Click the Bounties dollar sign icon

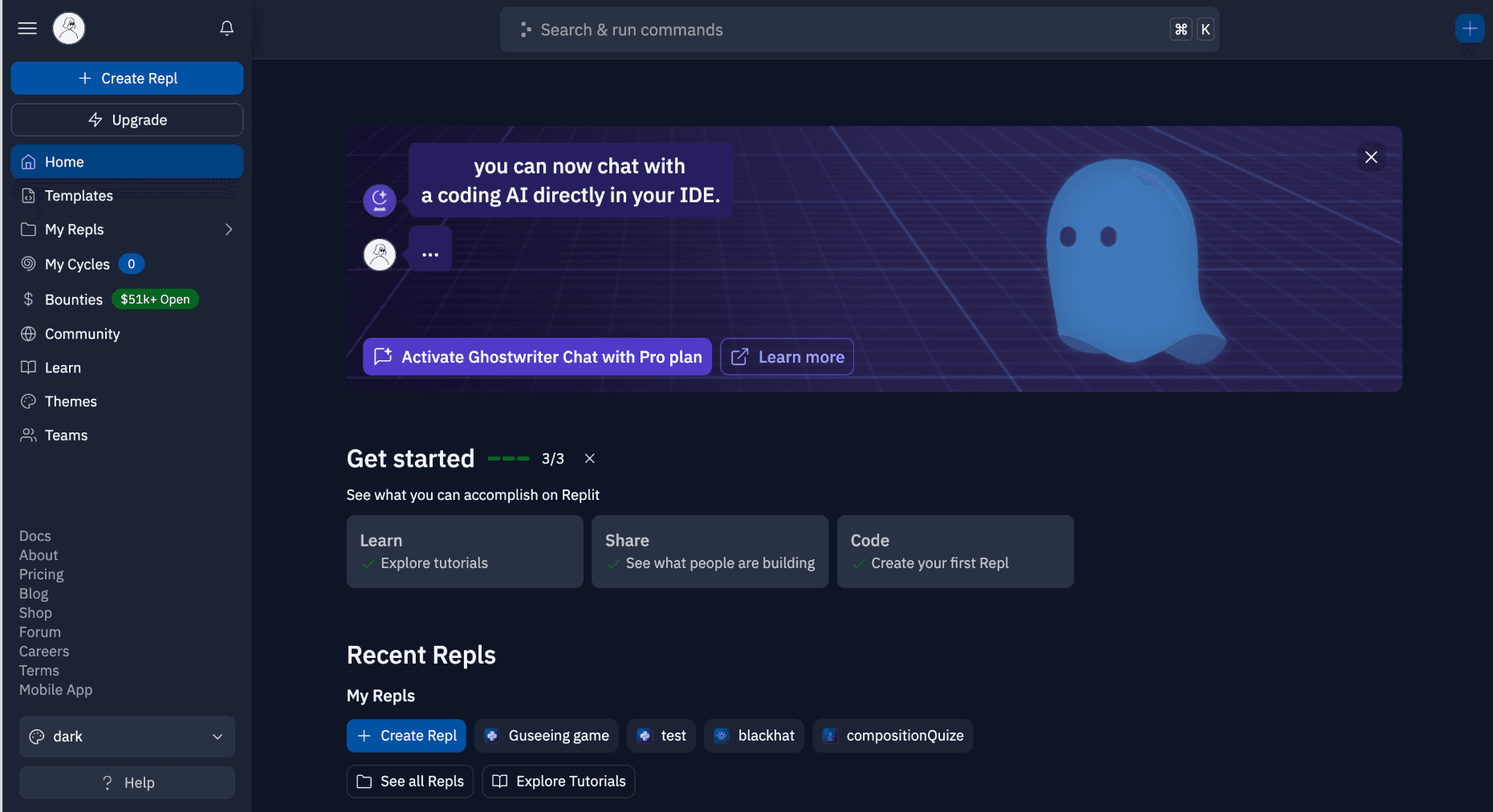28,299
